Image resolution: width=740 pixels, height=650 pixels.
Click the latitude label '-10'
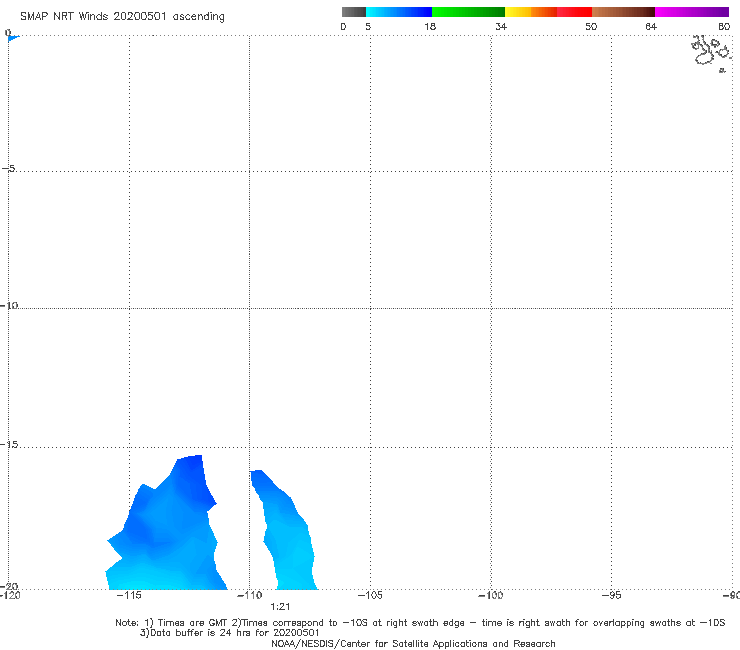(x=9, y=305)
